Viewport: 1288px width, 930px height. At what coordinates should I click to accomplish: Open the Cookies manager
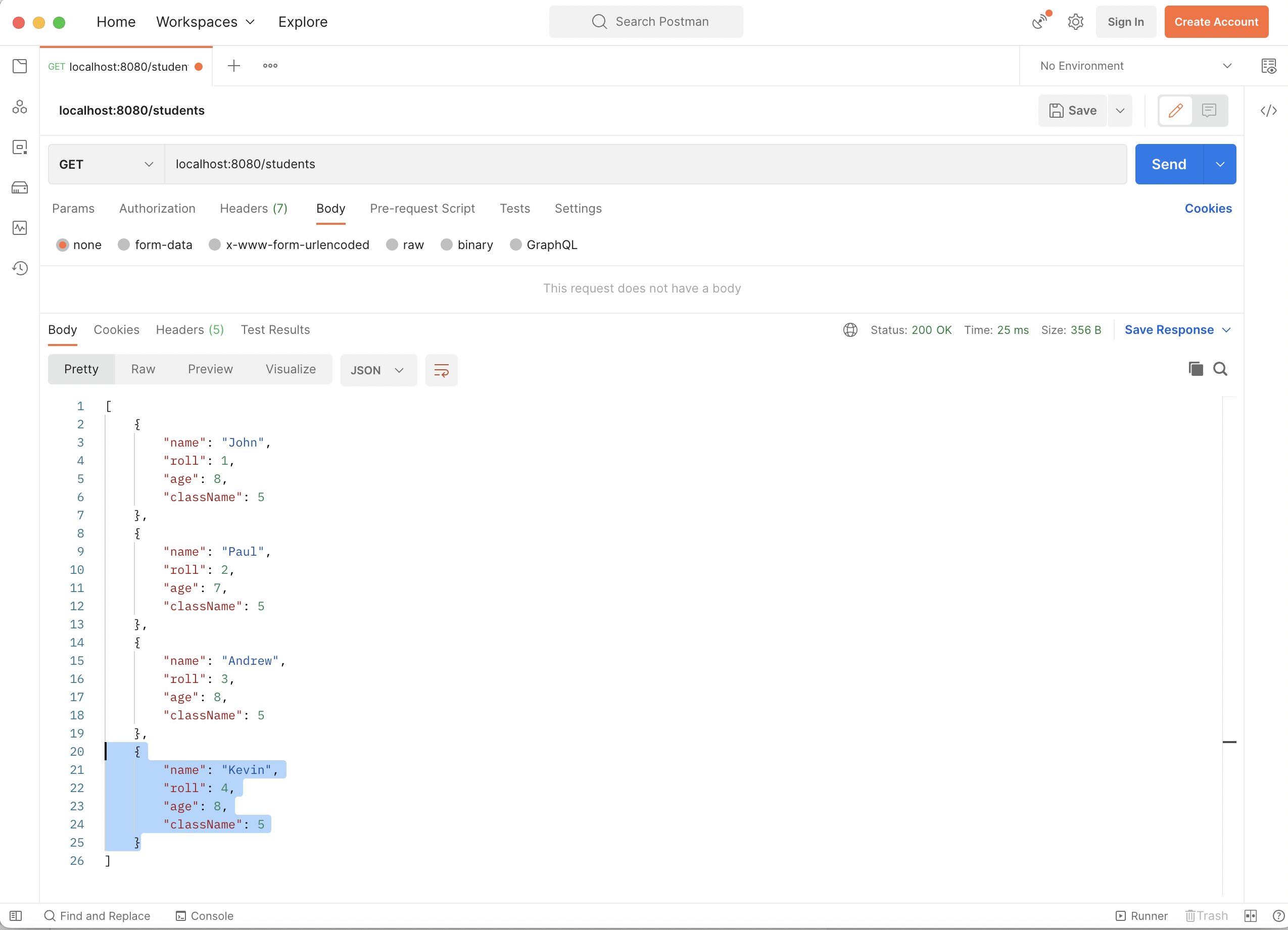[x=1208, y=208]
